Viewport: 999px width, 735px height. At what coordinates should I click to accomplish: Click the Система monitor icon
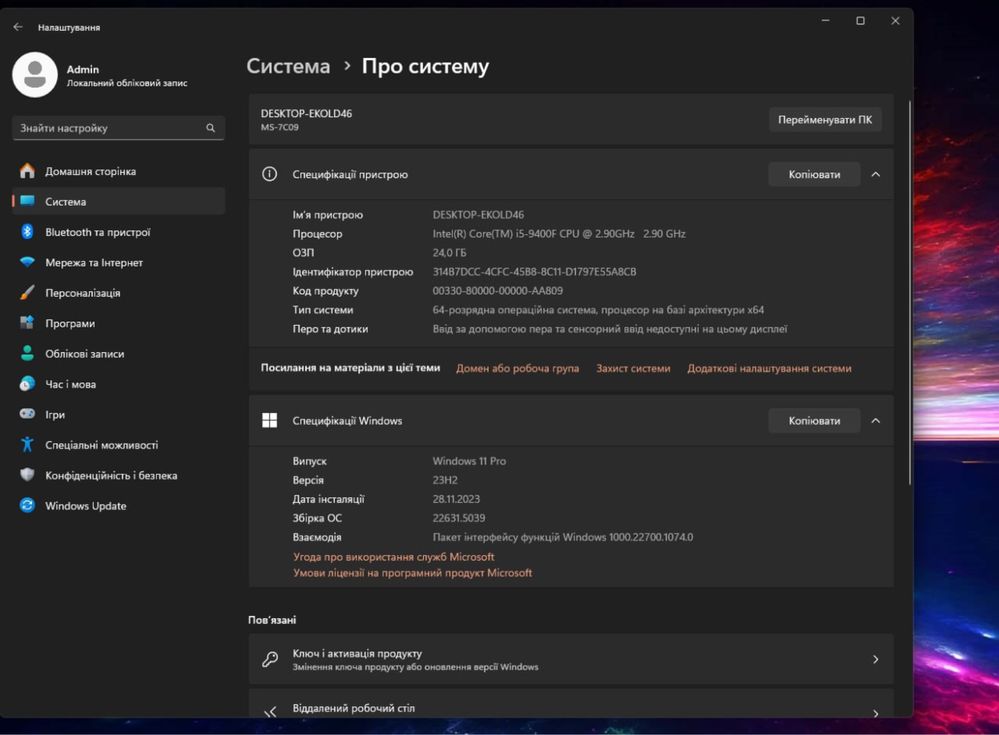27,201
